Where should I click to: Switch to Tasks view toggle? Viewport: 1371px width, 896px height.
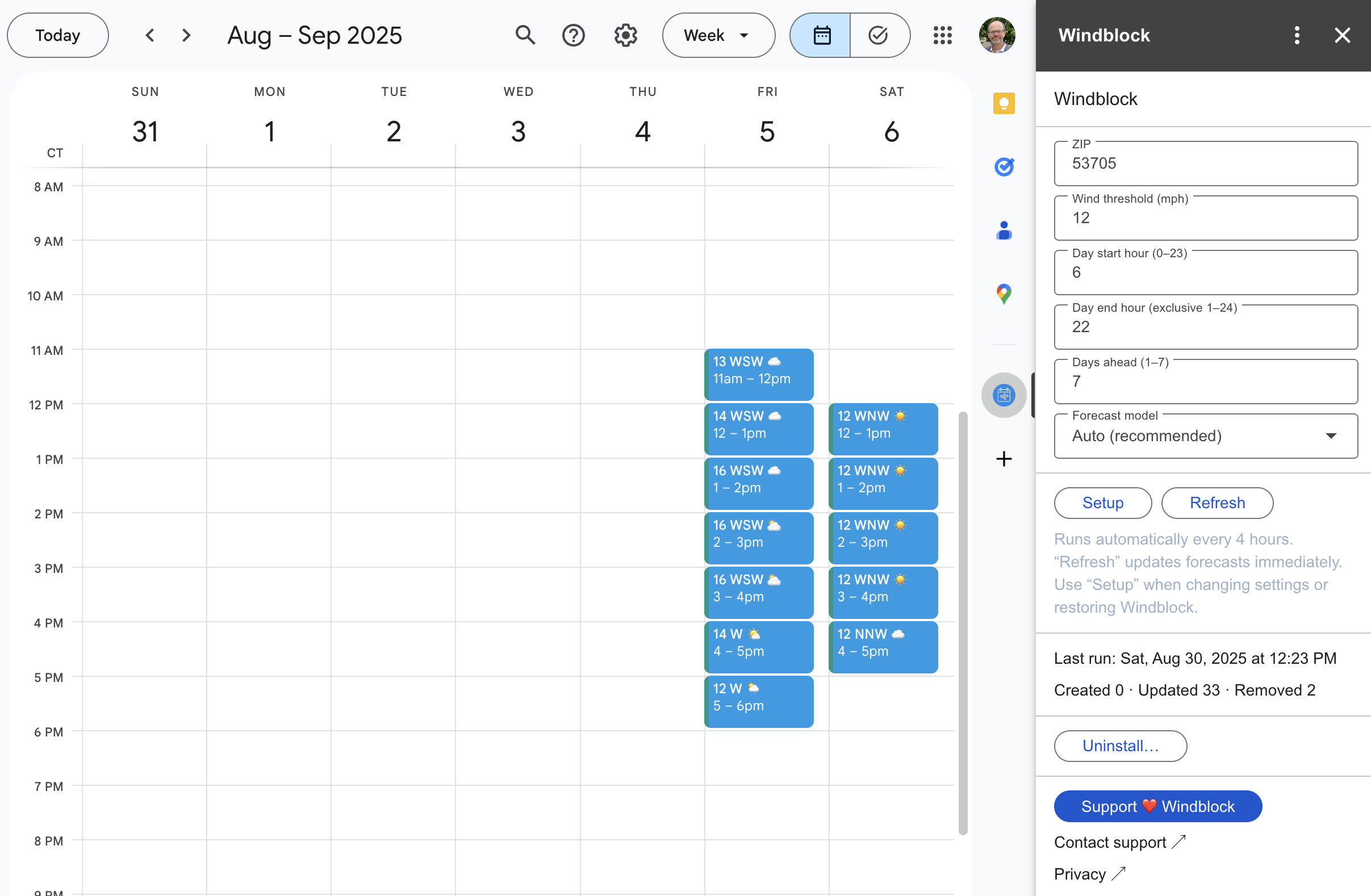879,36
